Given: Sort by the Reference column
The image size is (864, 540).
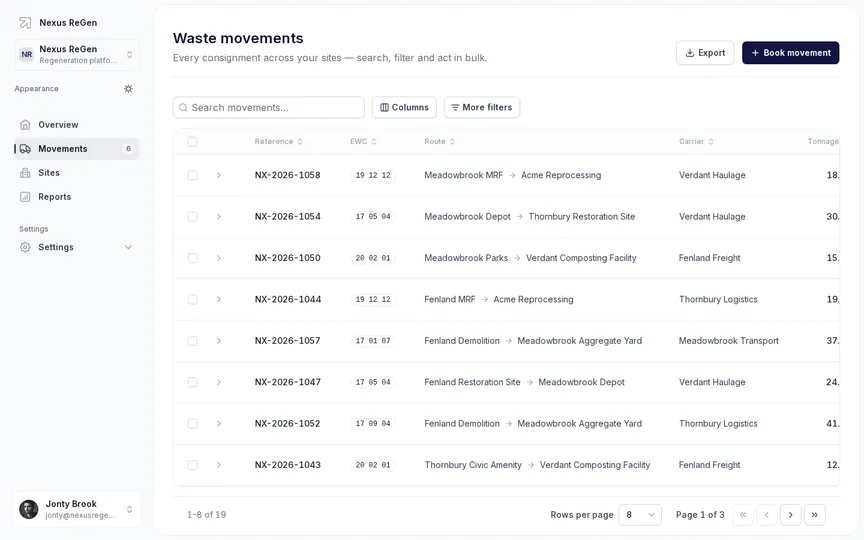Looking at the screenshot, I should click(279, 142).
